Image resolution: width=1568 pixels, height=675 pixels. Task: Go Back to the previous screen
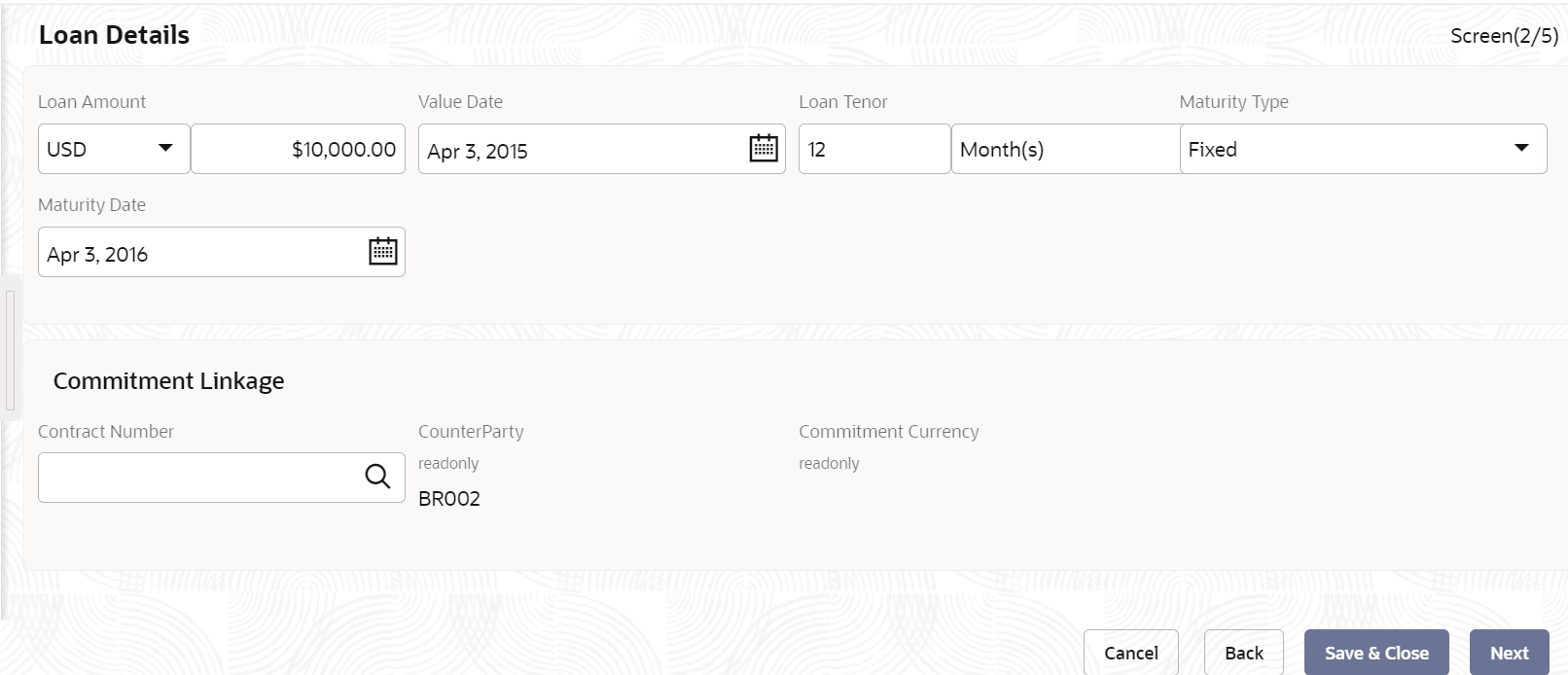(x=1244, y=653)
